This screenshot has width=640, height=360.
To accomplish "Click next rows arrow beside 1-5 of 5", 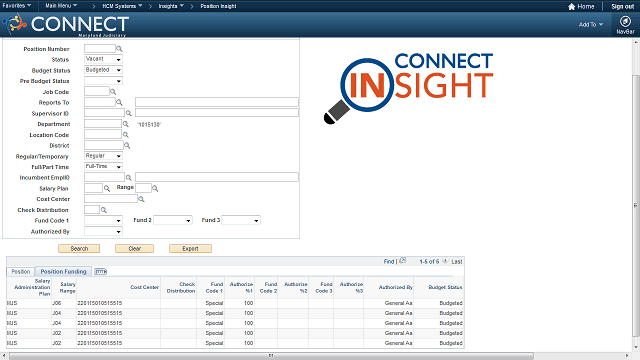I will [445, 261].
